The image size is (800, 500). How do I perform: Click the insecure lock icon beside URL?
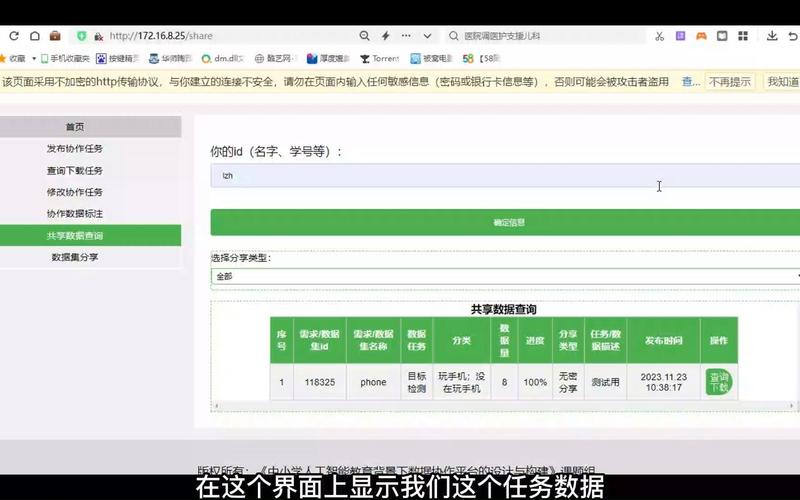[99, 36]
